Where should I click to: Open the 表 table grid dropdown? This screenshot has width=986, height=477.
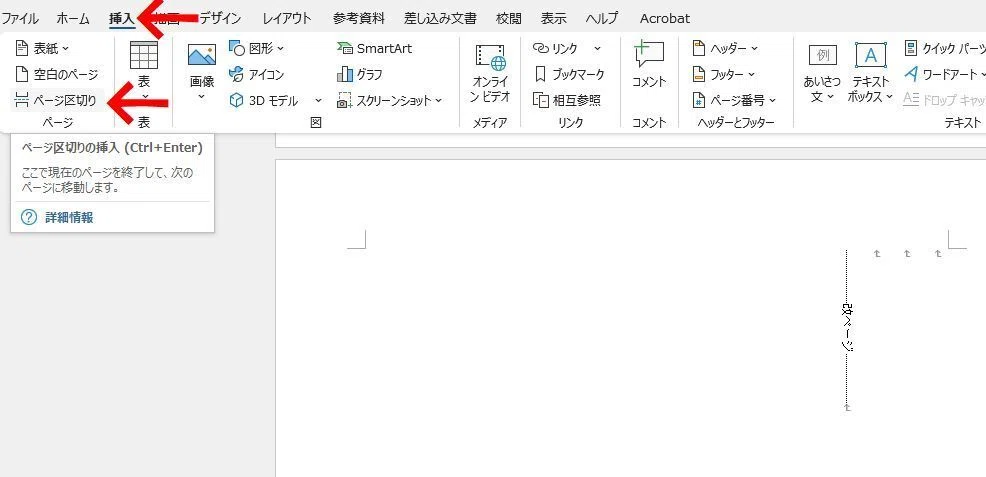[144, 70]
